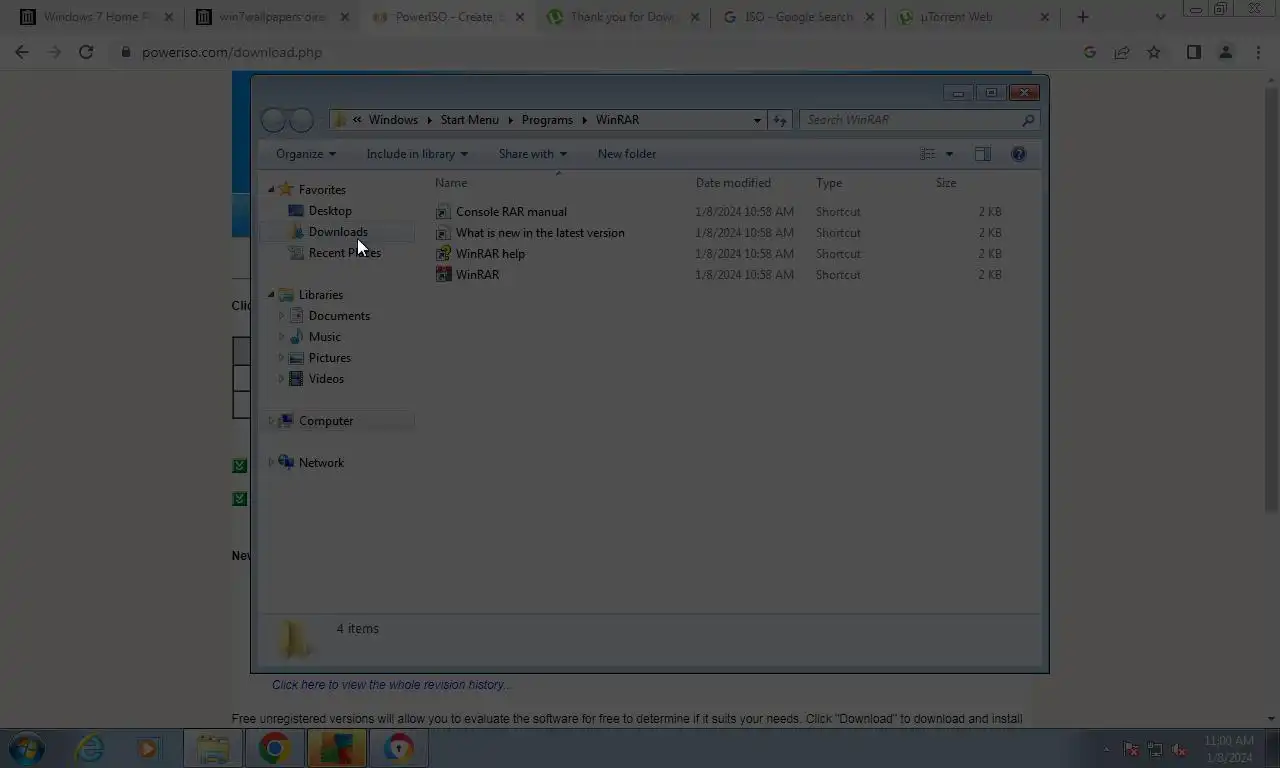Image resolution: width=1280 pixels, height=768 pixels.
Task: Click the Chrome icon in the taskbar
Action: point(274,748)
